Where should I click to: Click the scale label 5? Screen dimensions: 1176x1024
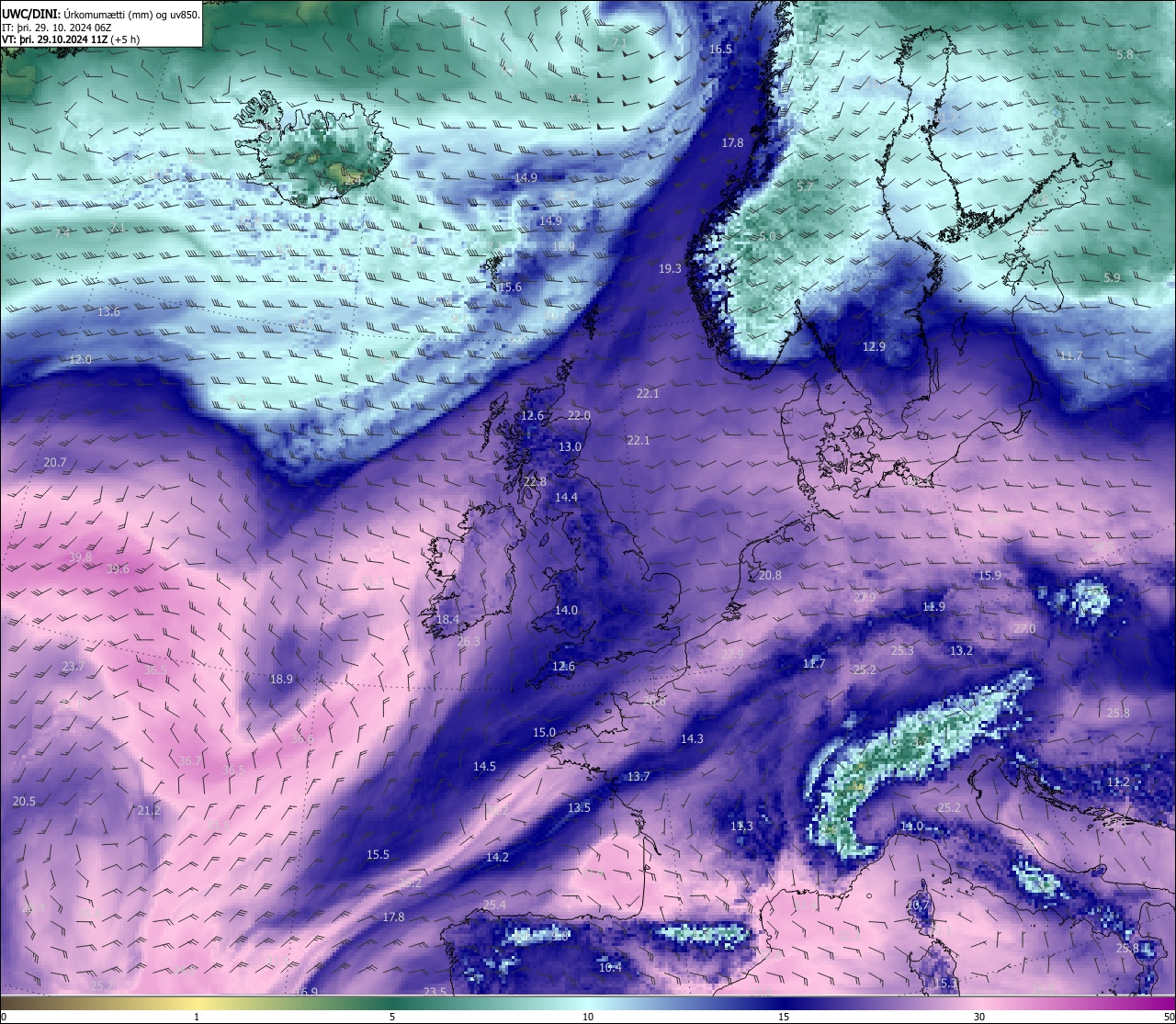click(392, 1017)
